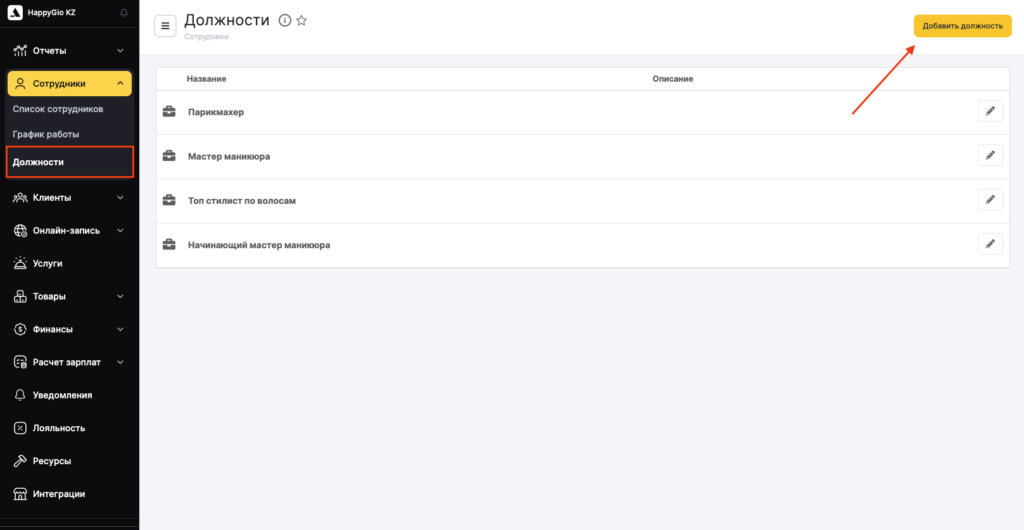The image size is (1024, 530).
Task: Open the Парикмахер position row
Action: [x=216, y=112]
